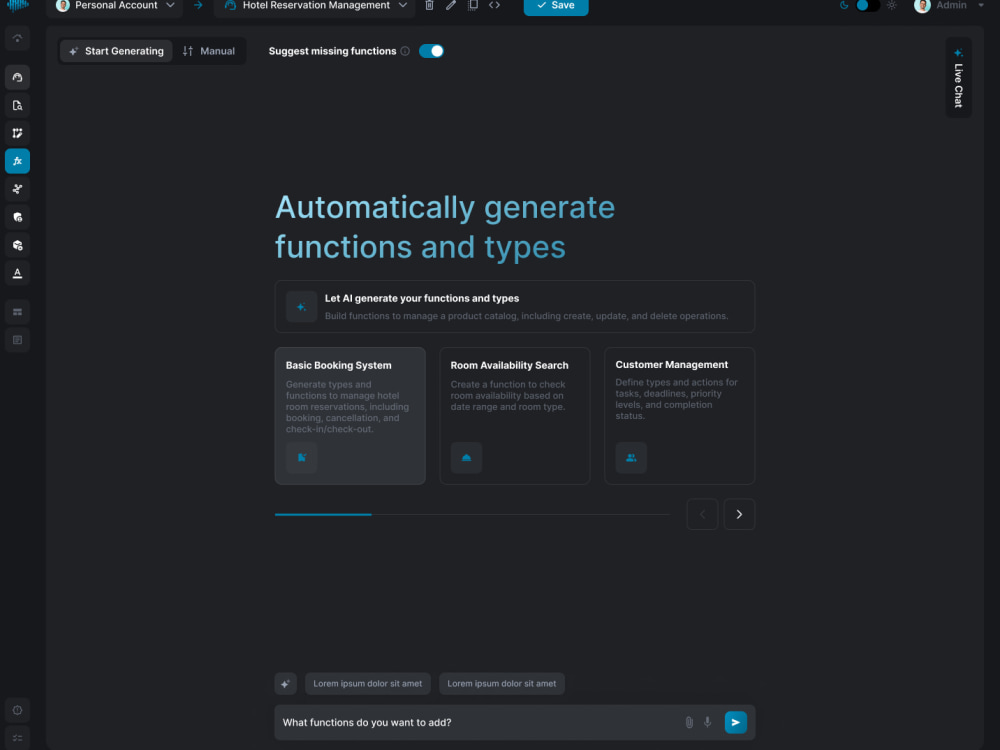Open the Admin user menu arrow
Screen dimensions: 1000x750
[981, 5]
